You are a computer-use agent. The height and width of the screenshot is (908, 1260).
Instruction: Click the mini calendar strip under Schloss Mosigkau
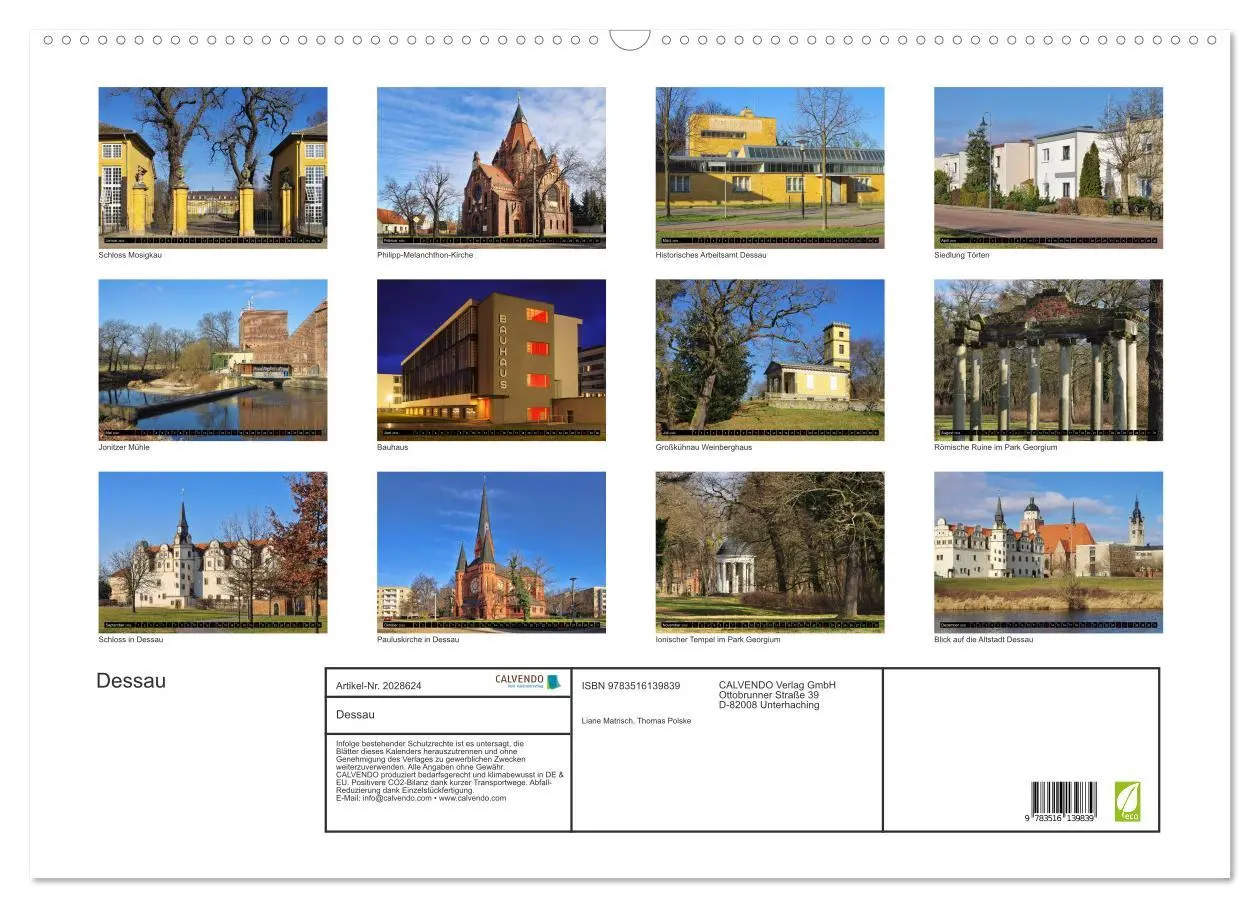click(x=213, y=239)
